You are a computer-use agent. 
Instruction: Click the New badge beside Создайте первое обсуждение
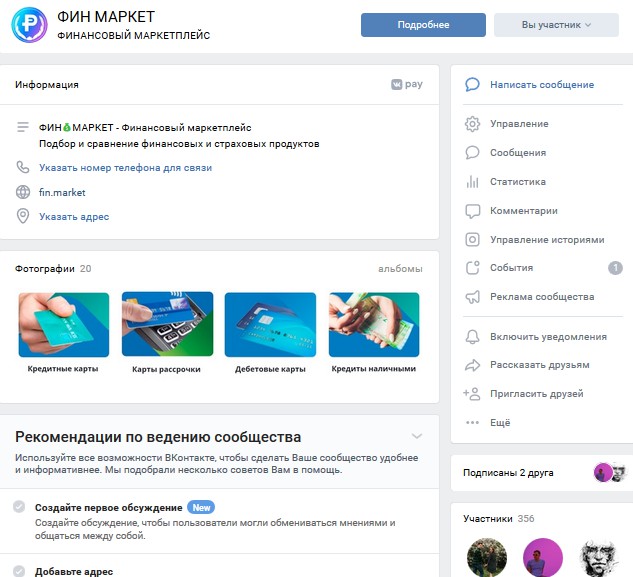(x=201, y=507)
